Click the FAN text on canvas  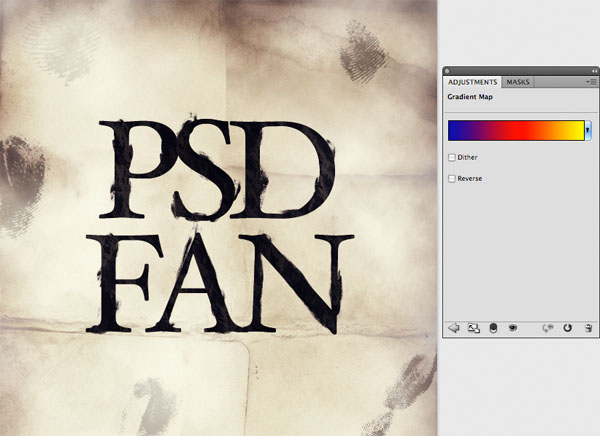click(220, 281)
